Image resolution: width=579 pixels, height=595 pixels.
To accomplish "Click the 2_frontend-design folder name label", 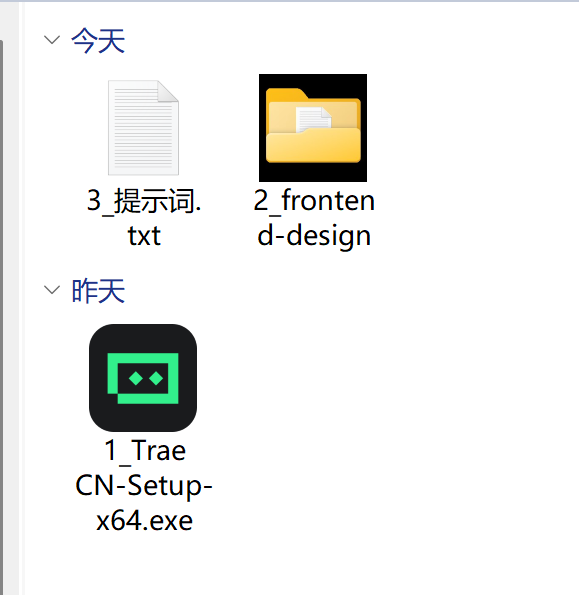I will point(314,217).
